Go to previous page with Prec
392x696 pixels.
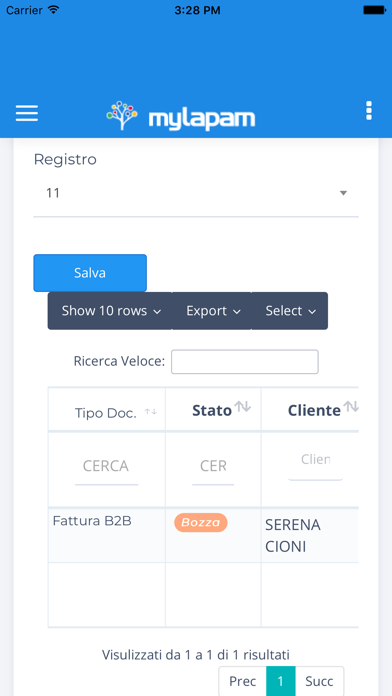[242, 681]
